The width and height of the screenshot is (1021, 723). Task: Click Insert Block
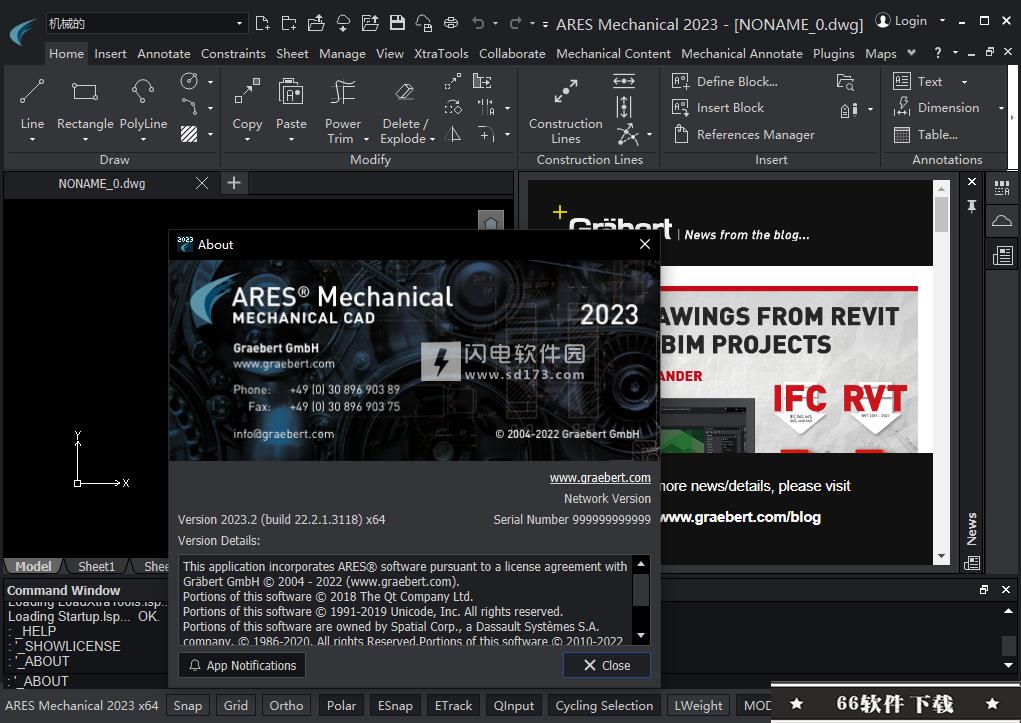(x=718, y=107)
